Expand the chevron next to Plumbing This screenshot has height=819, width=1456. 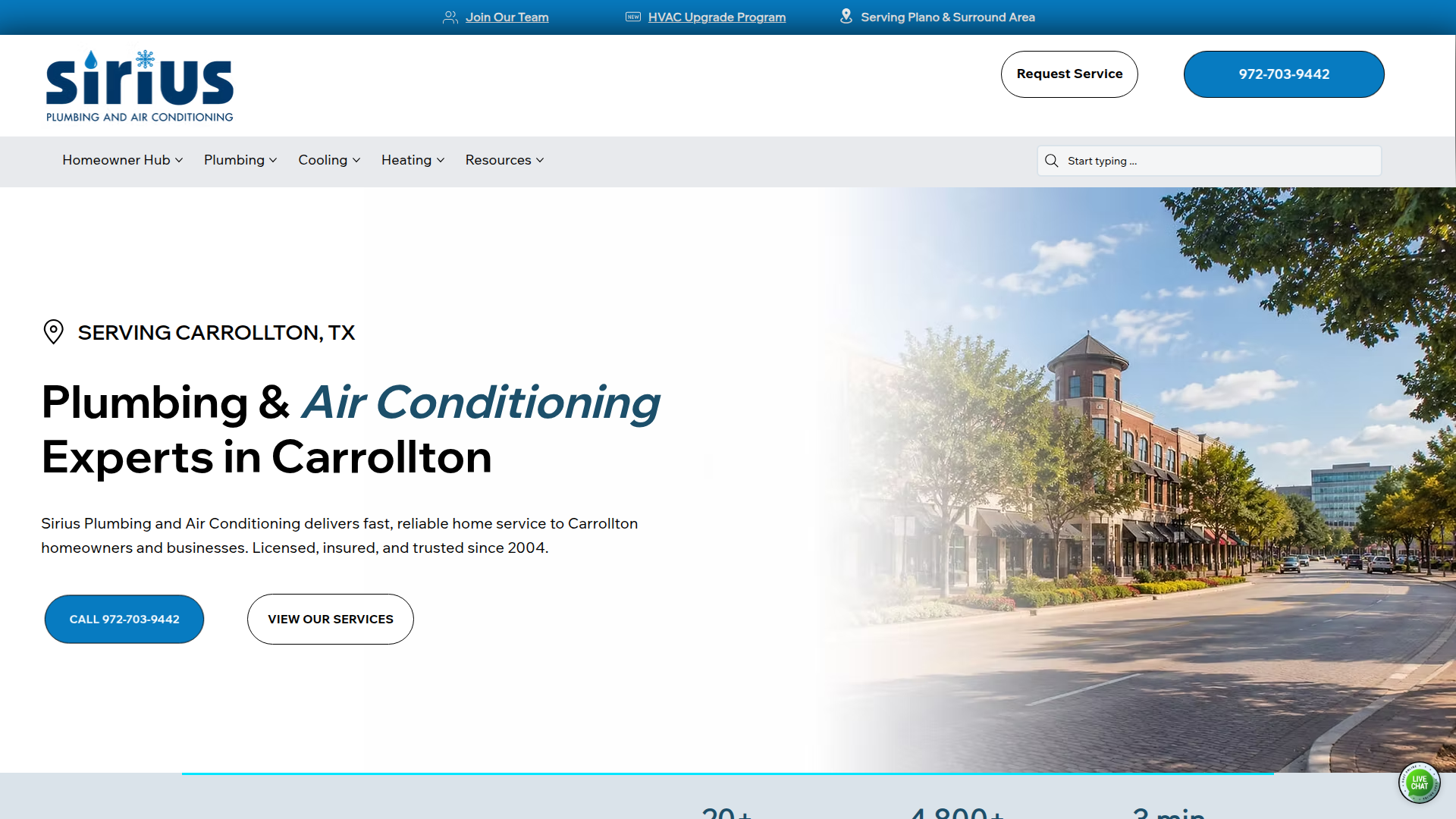pos(273,161)
